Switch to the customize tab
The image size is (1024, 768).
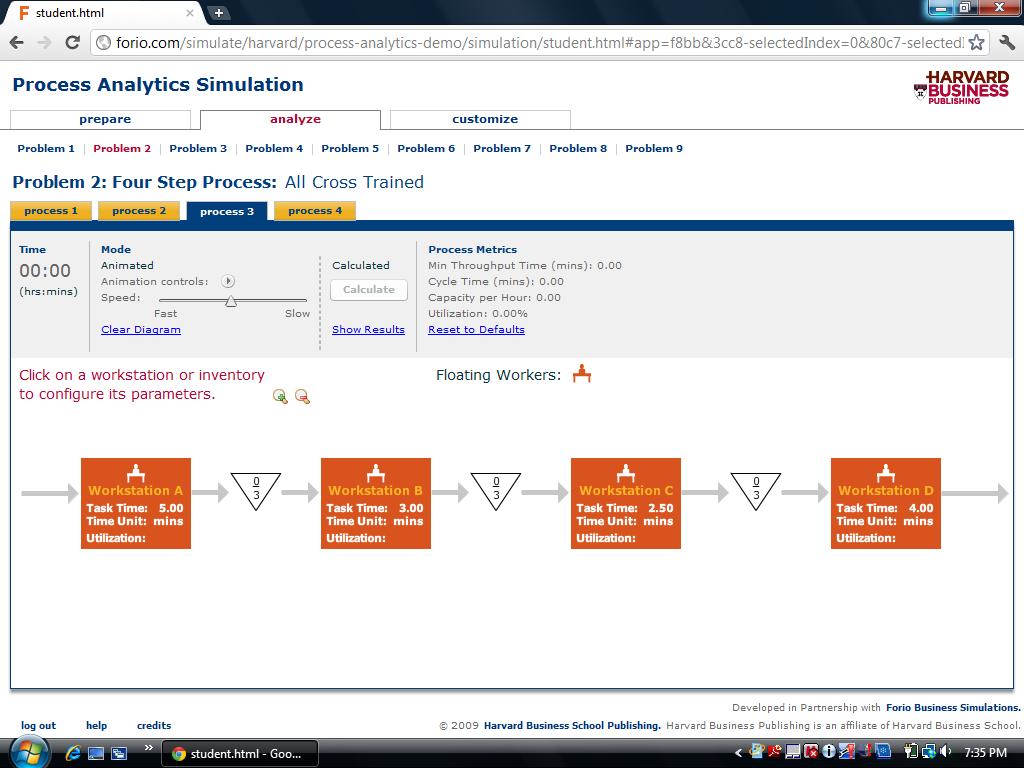click(480, 119)
